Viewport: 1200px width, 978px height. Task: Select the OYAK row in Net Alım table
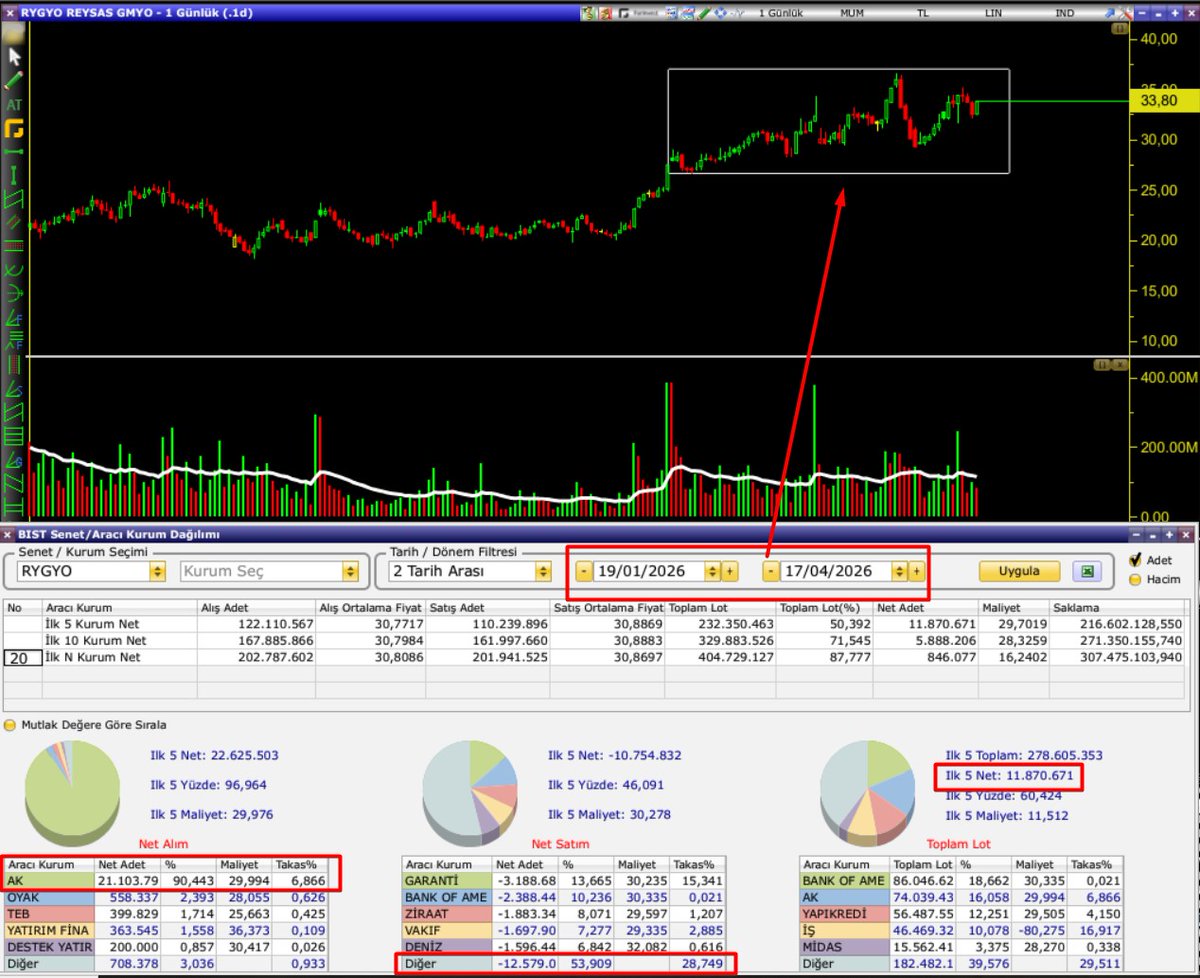(x=166, y=897)
